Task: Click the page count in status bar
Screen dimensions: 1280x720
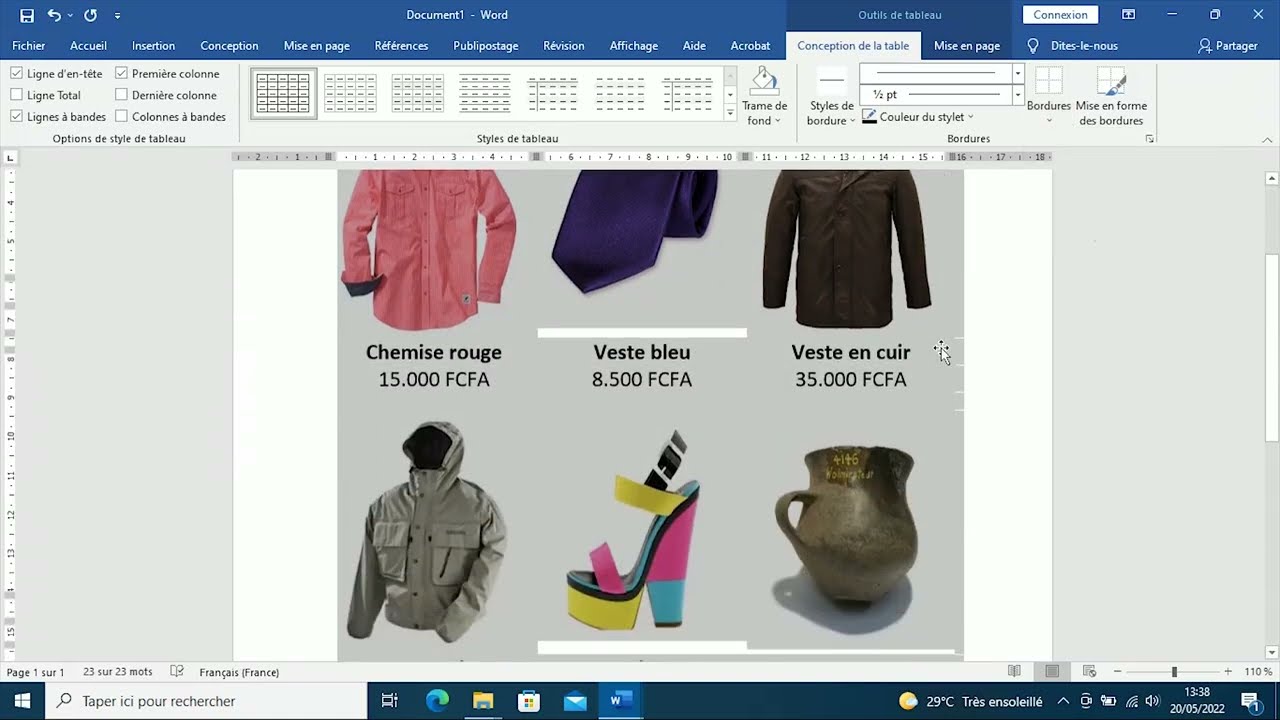Action: pos(36,672)
